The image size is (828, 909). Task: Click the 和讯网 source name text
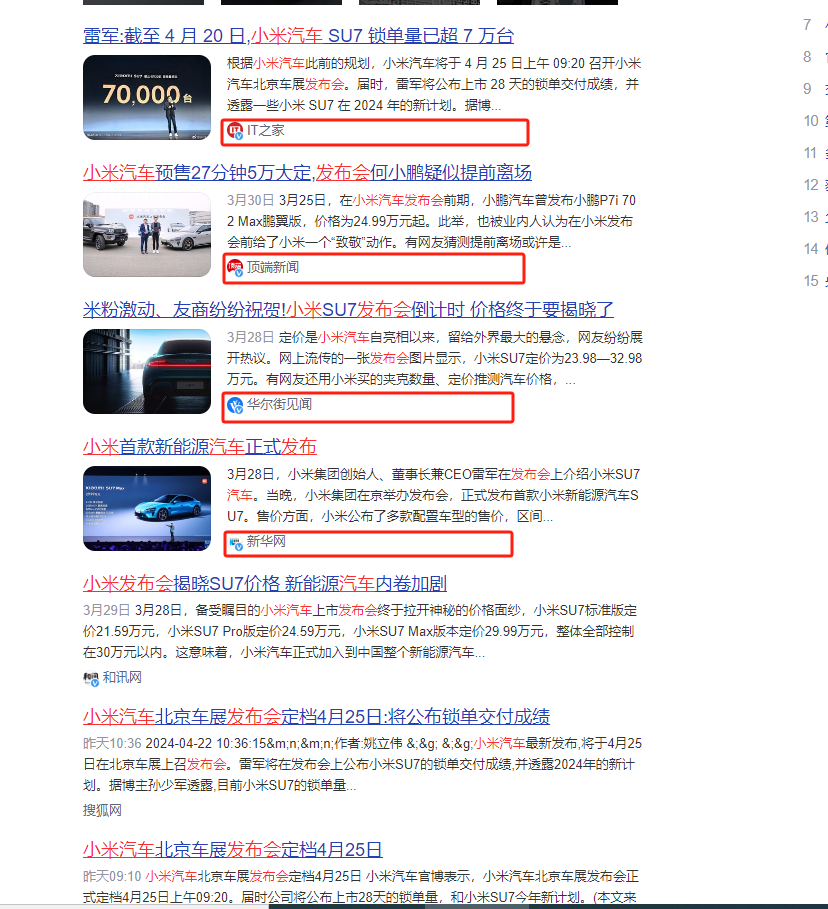(x=122, y=678)
